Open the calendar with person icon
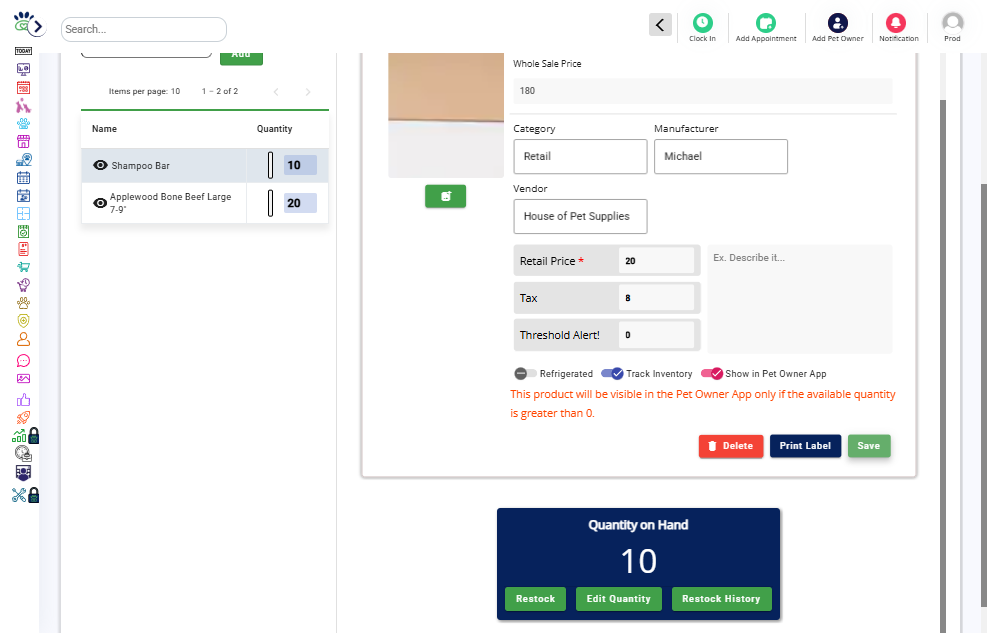Screen dimensions: 987x633 23,196
